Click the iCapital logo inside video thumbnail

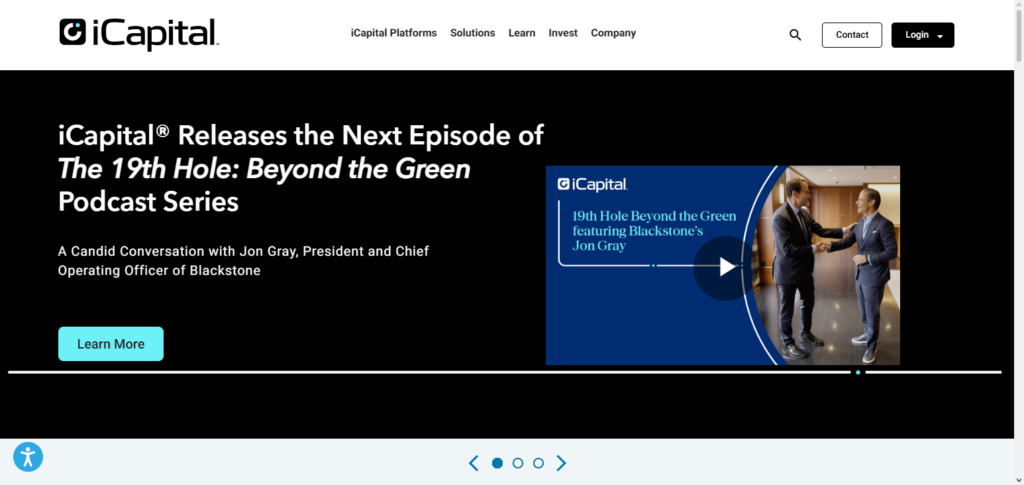592,184
